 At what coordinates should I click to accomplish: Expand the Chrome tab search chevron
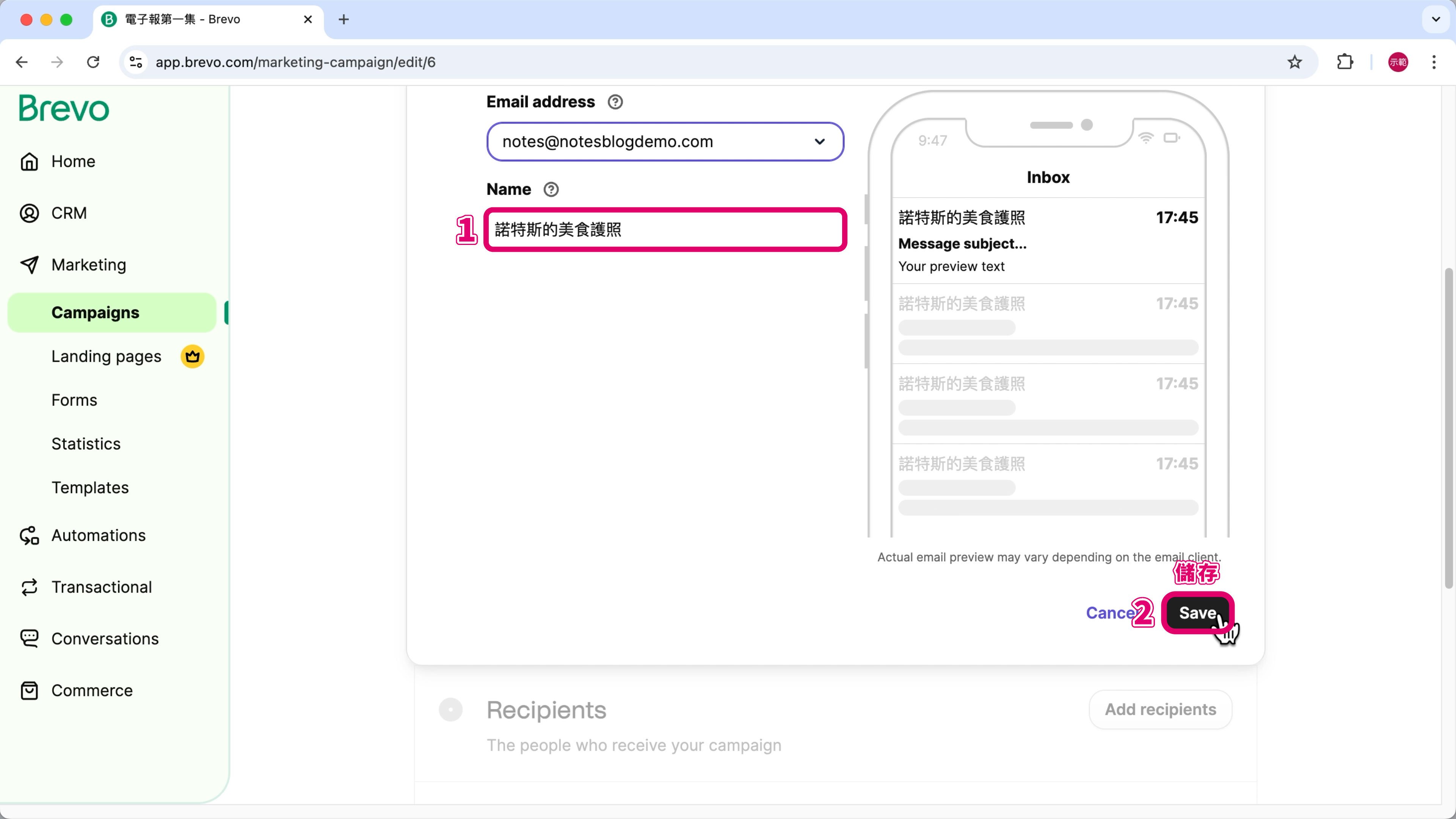(1436, 19)
